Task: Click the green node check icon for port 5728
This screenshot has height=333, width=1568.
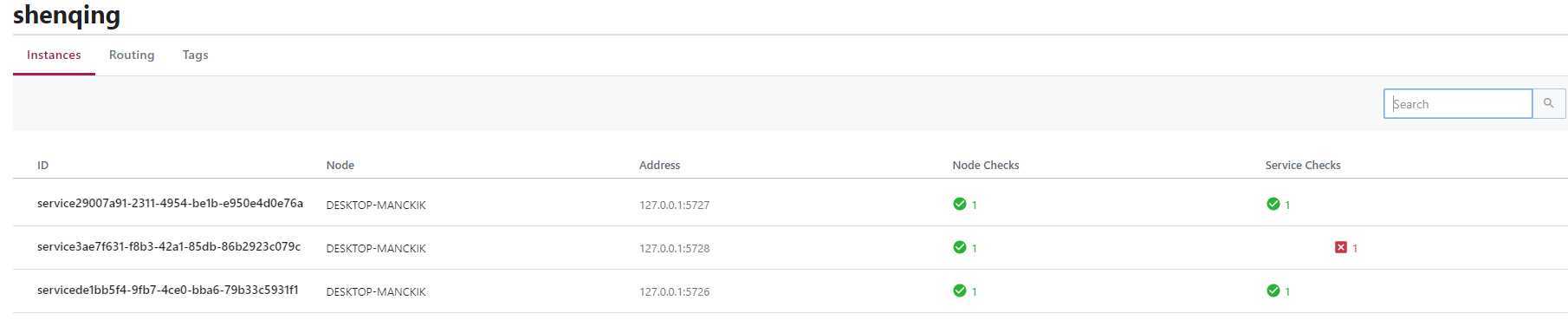Action: click(959, 247)
